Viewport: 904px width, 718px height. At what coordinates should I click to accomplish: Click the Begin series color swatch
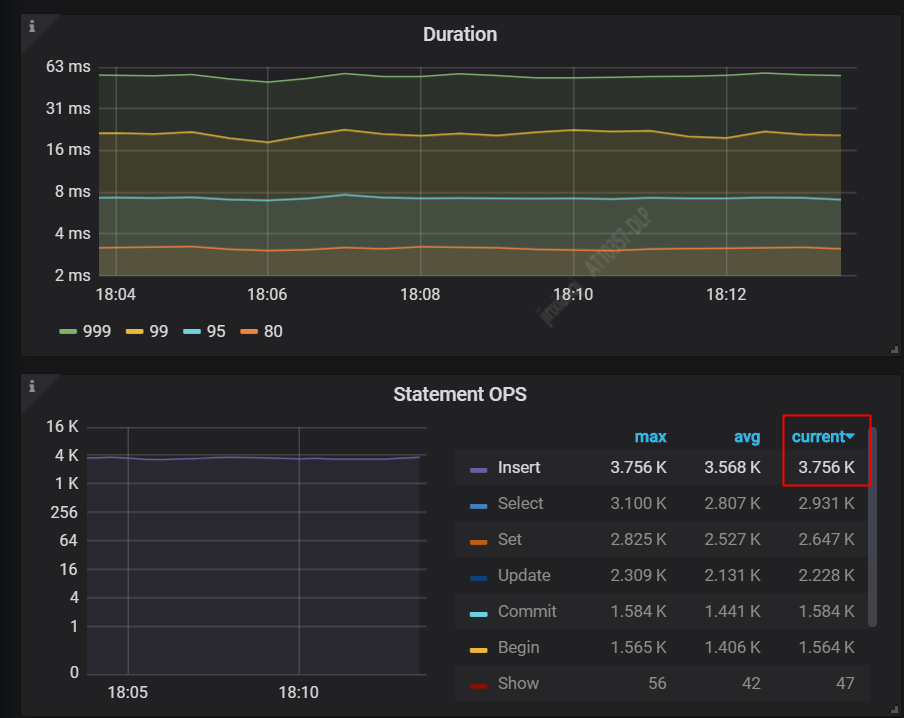(479, 650)
